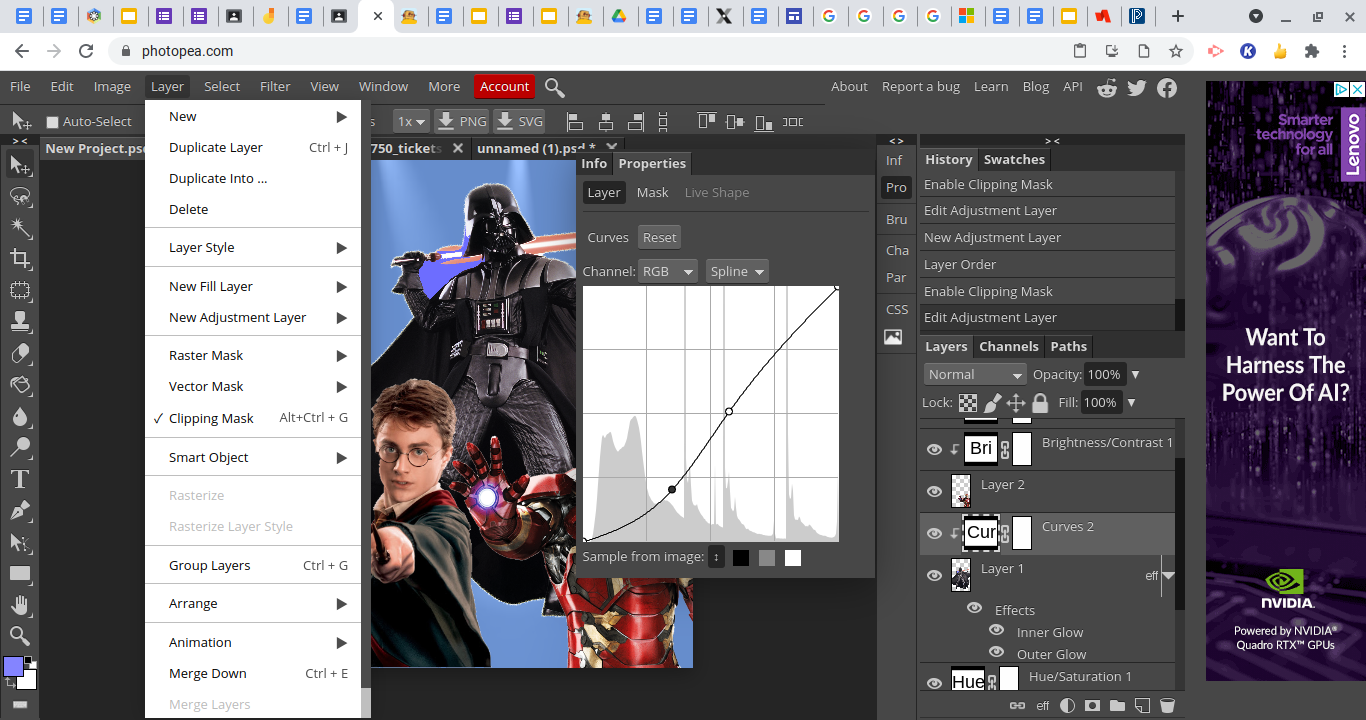This screenshot has width=1366, height=720.
Task: Lock transparent pixels checkerboard icon
Action: [968, 403]
